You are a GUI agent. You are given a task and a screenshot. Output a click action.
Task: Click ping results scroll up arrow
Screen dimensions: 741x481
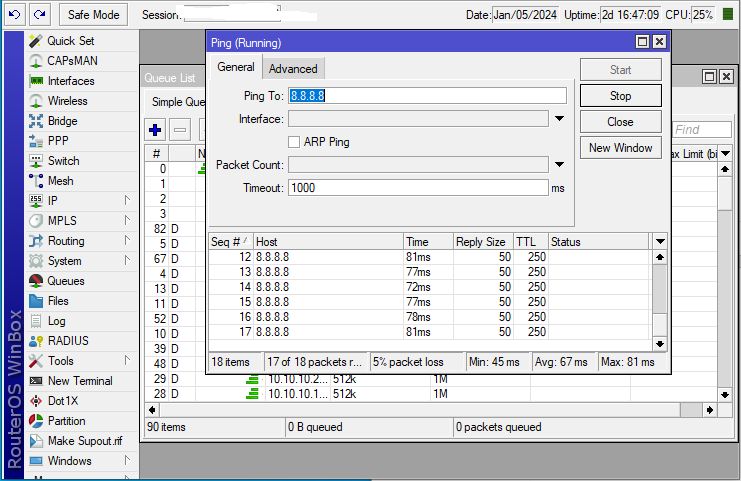[x=660, y=258]
